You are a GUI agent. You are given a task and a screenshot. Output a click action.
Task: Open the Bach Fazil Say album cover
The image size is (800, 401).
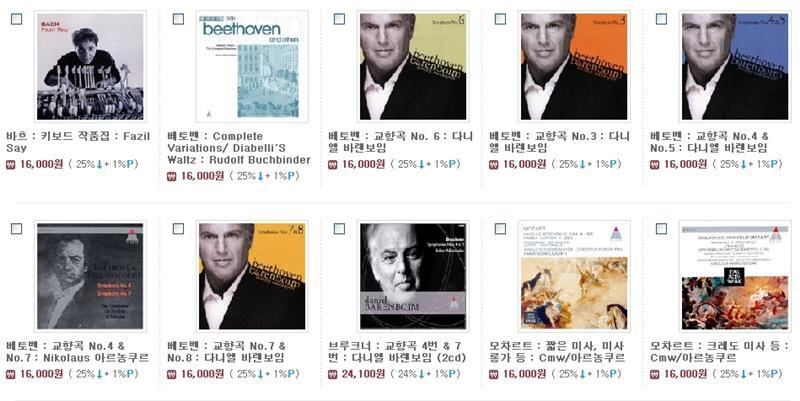pos(90,66)
